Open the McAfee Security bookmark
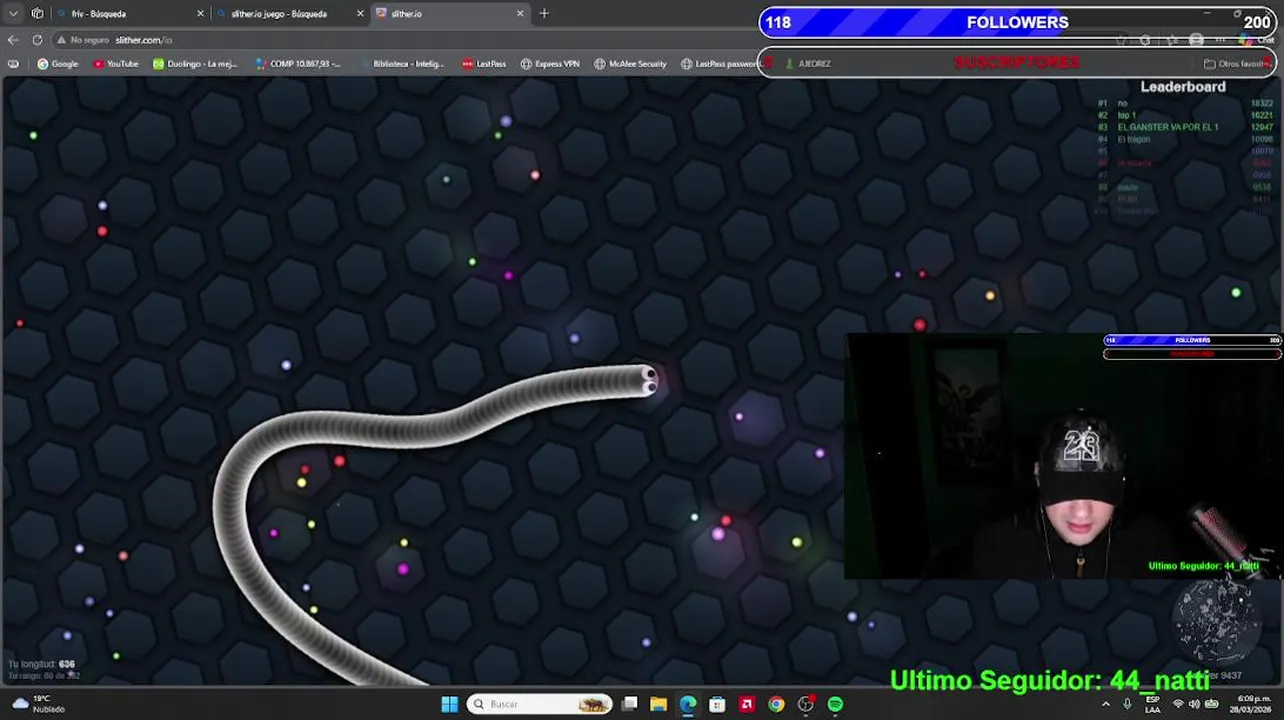This screenshot has height=720, width=1284. [x=630, y=64]
